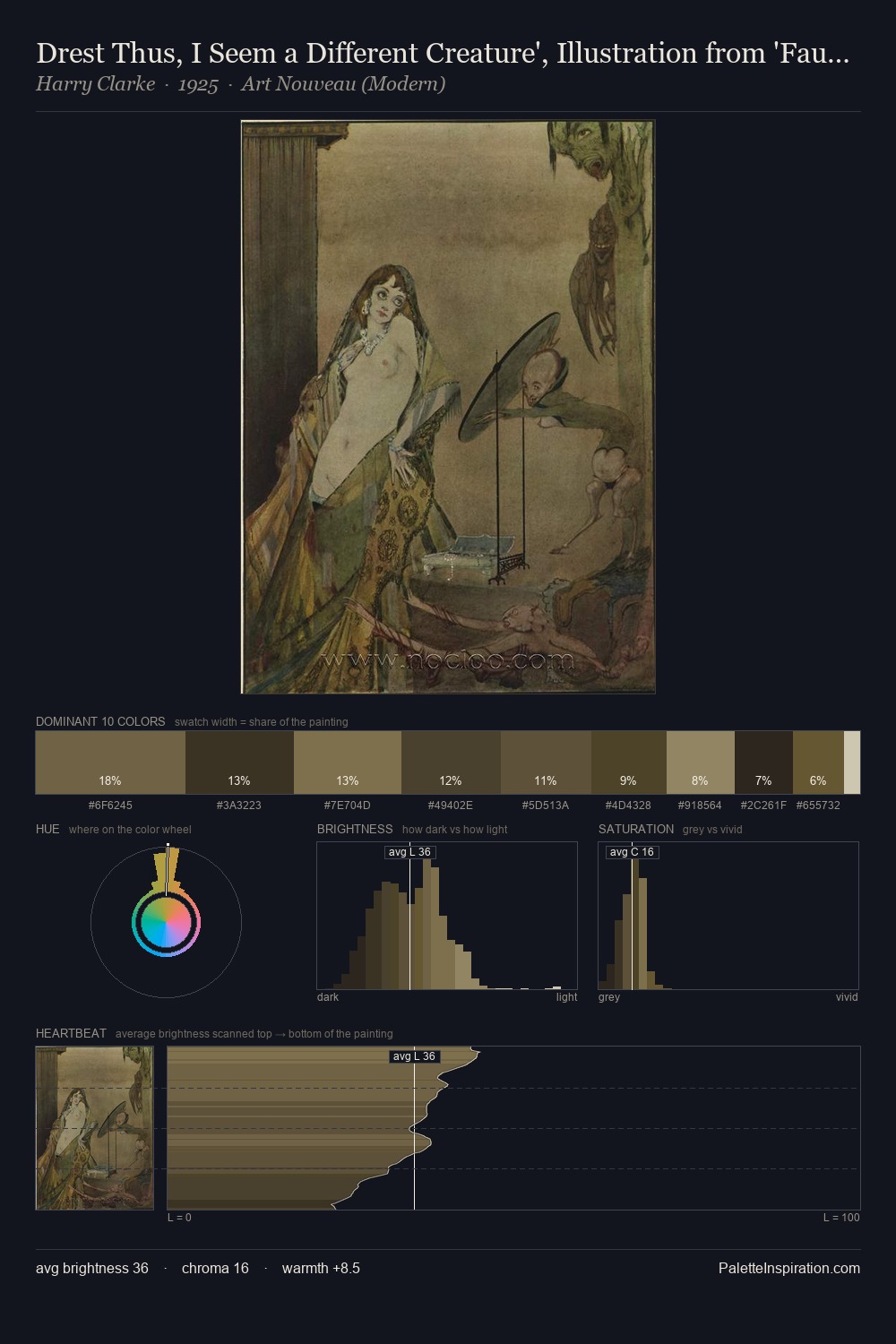Click the hex code #6F6245 text
This screenshot has width=896, height=1344.
110,806
